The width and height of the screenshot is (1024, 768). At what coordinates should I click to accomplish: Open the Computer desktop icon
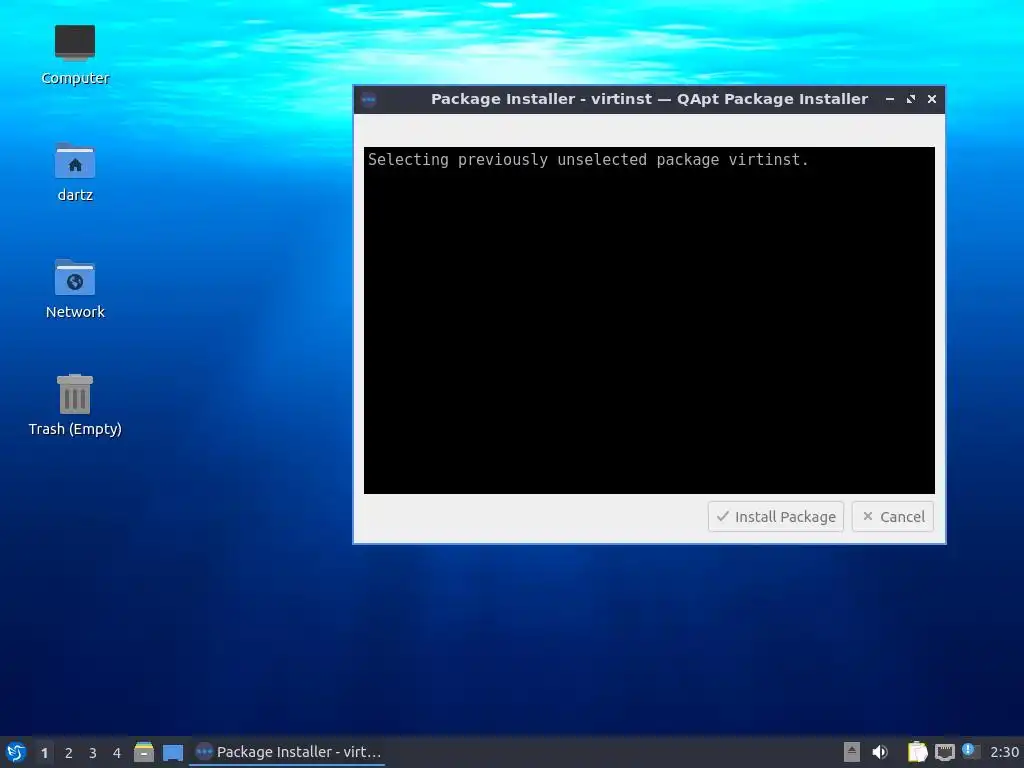point(75,55)
